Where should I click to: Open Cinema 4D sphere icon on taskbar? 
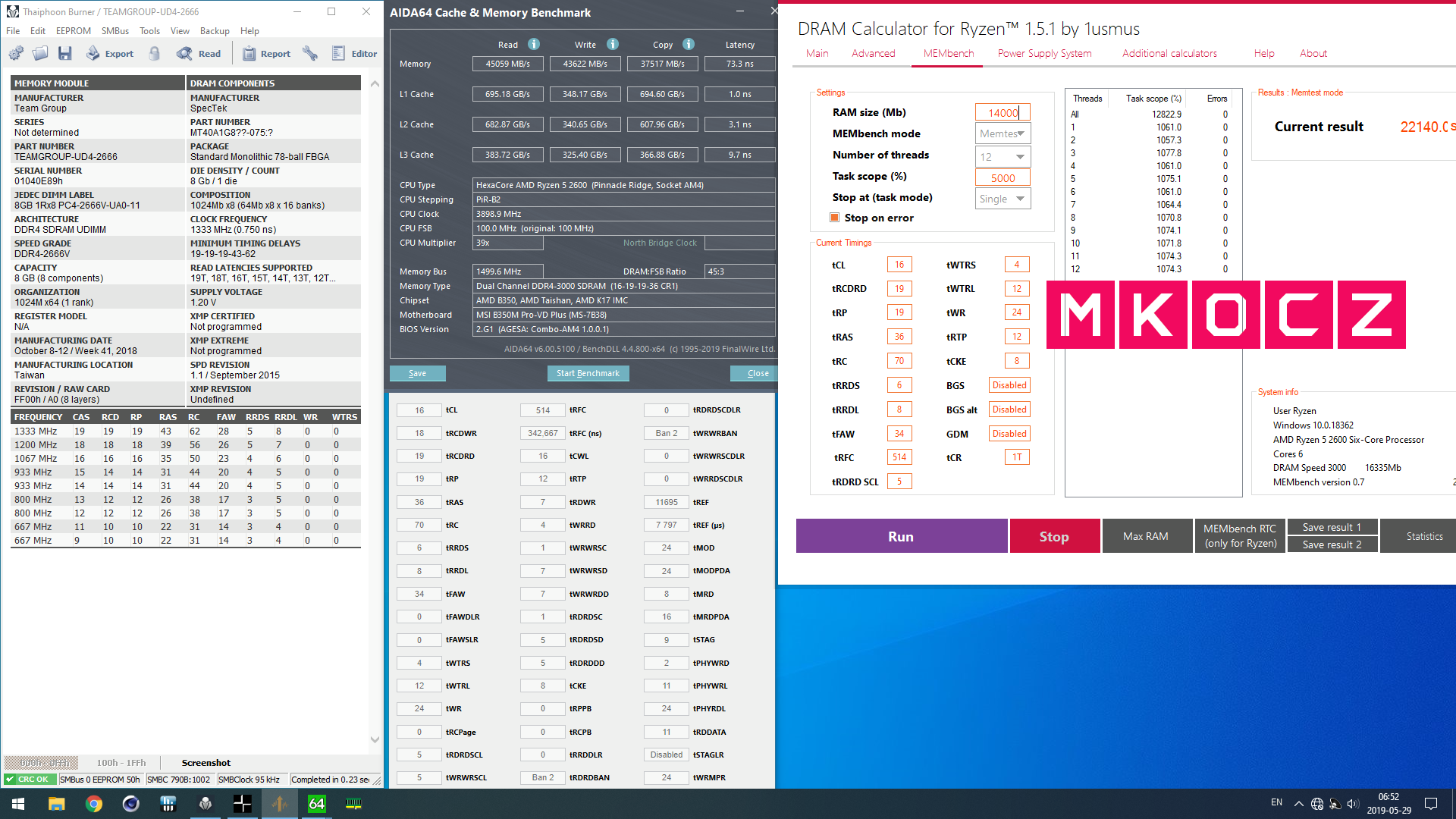point(131,804)
